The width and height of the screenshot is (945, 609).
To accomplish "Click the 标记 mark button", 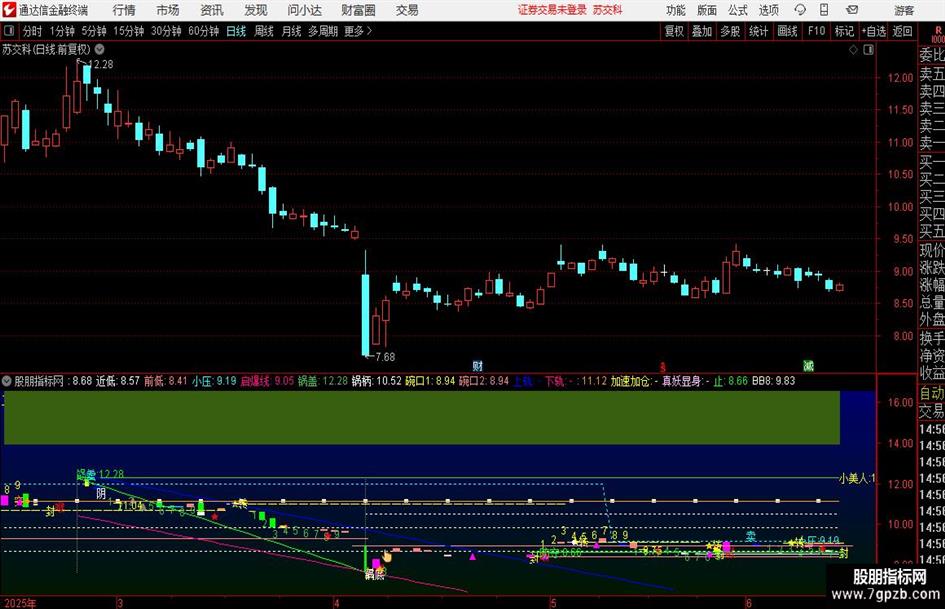I will point(844,31).
